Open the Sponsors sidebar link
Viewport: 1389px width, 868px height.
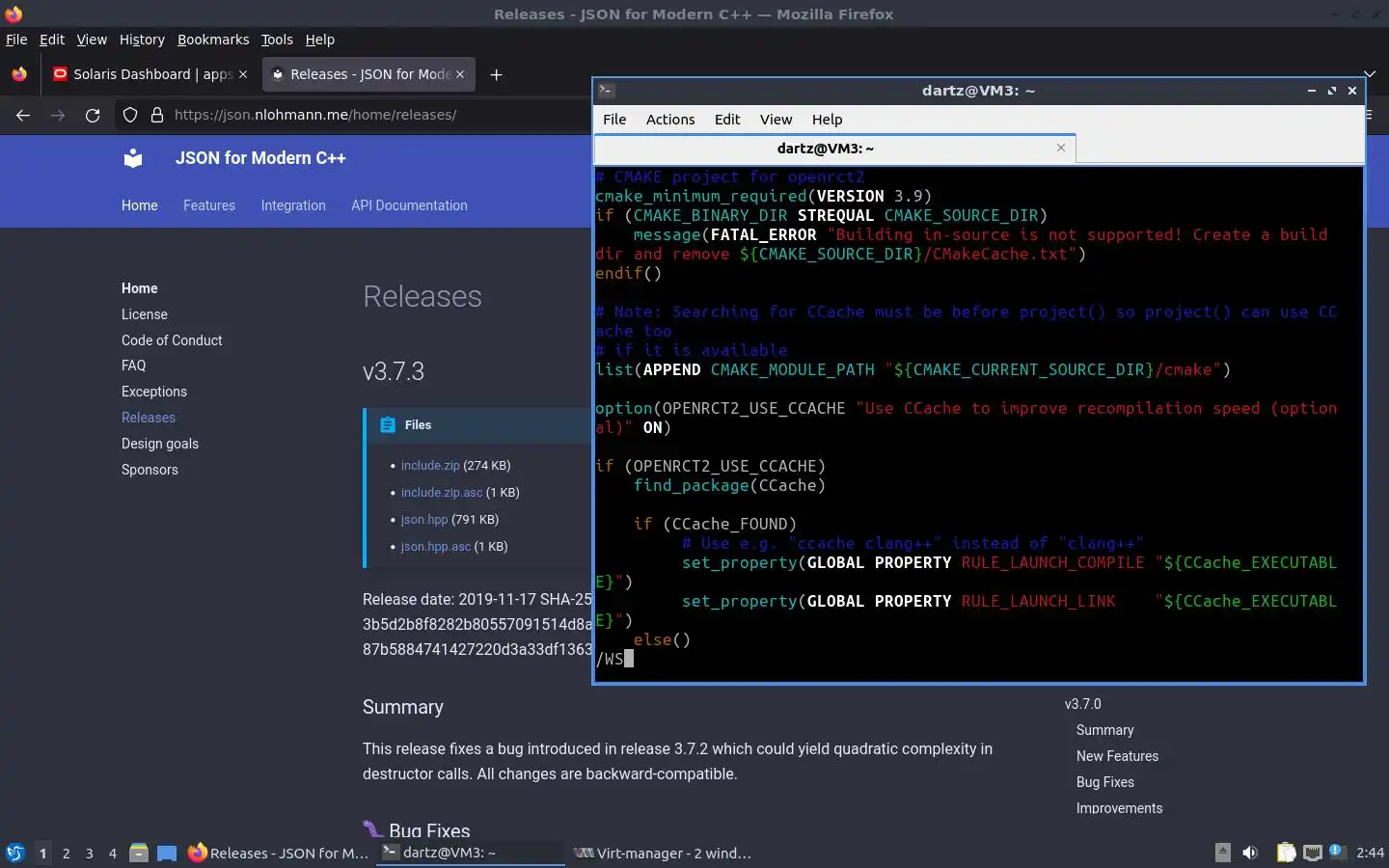[150, 470]
